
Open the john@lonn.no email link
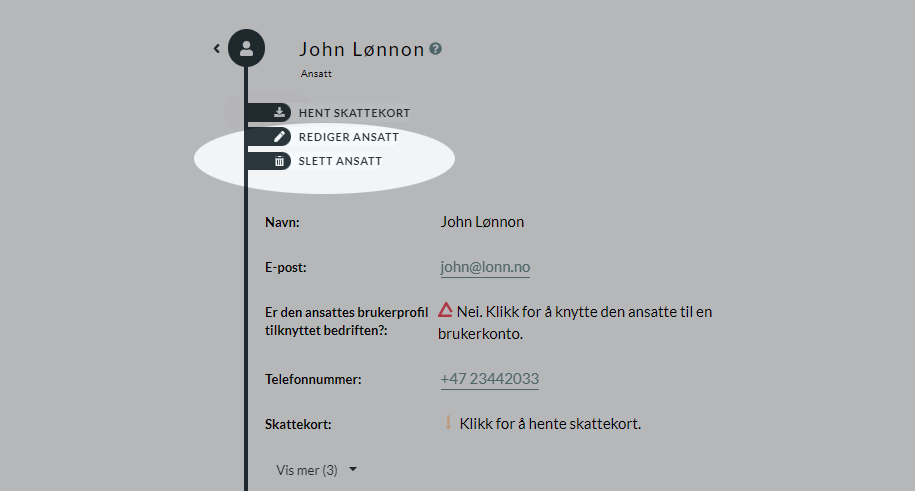pyautogui.click(x=485, y=267)
